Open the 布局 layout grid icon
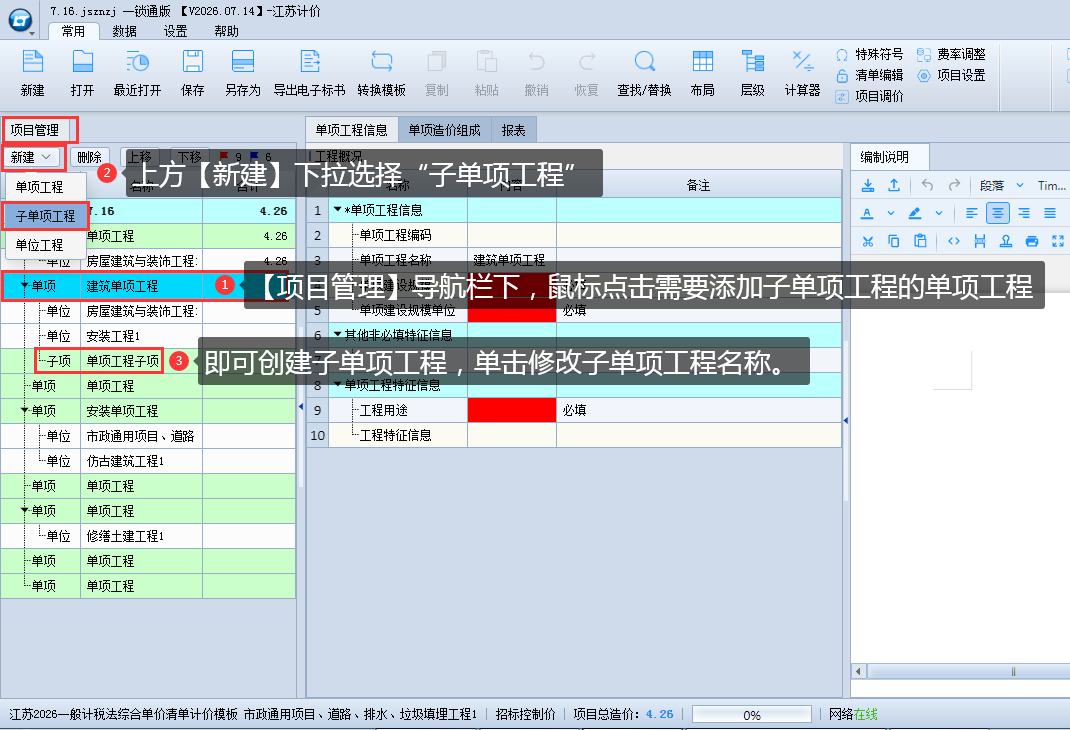The width and height of the screenshot is (1070, 730). click(x=702, y=62)
